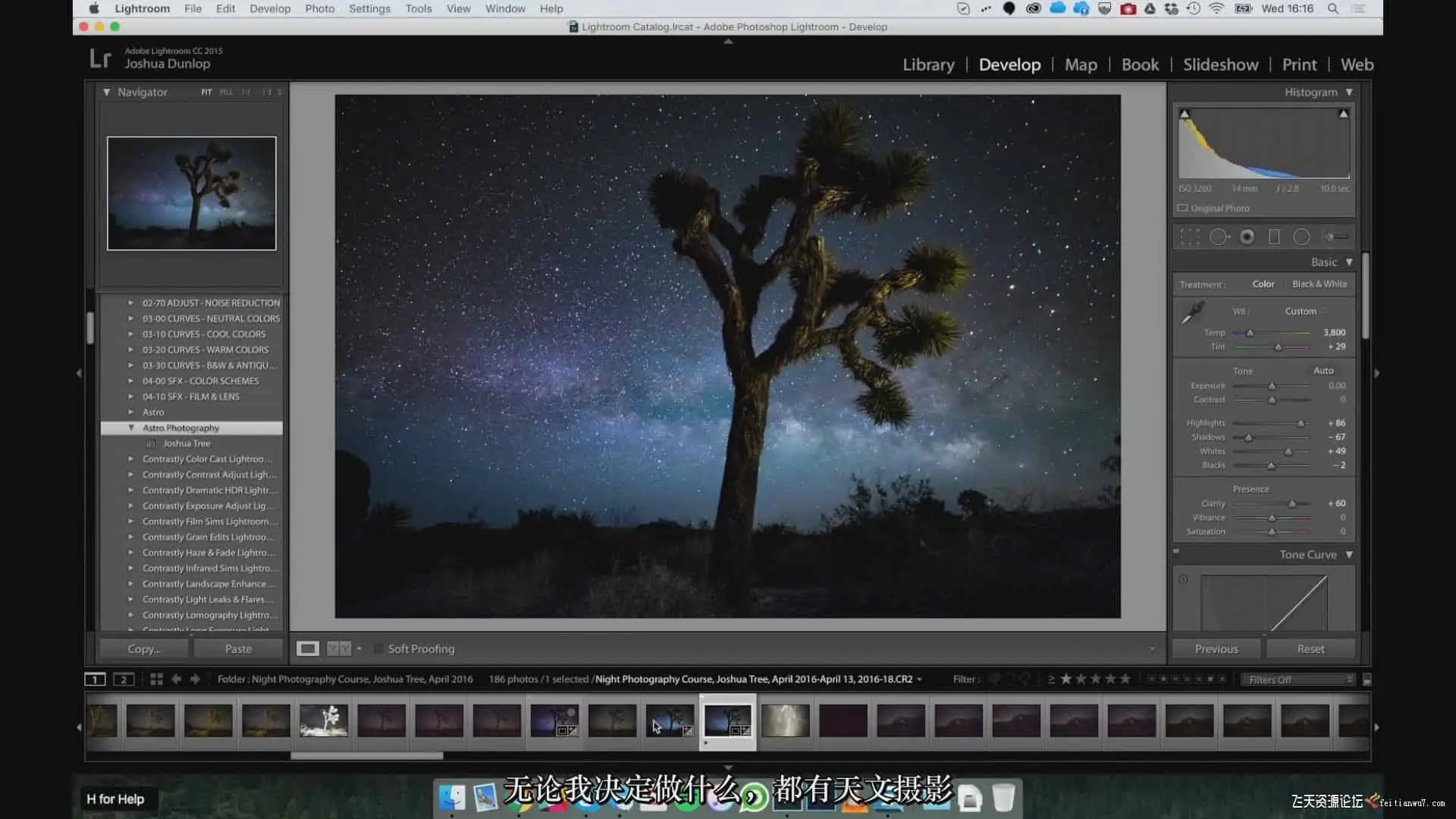Select the Crop Overlay tool
This screenshot has width=1456, height=819.
(x=1190, y=237)
